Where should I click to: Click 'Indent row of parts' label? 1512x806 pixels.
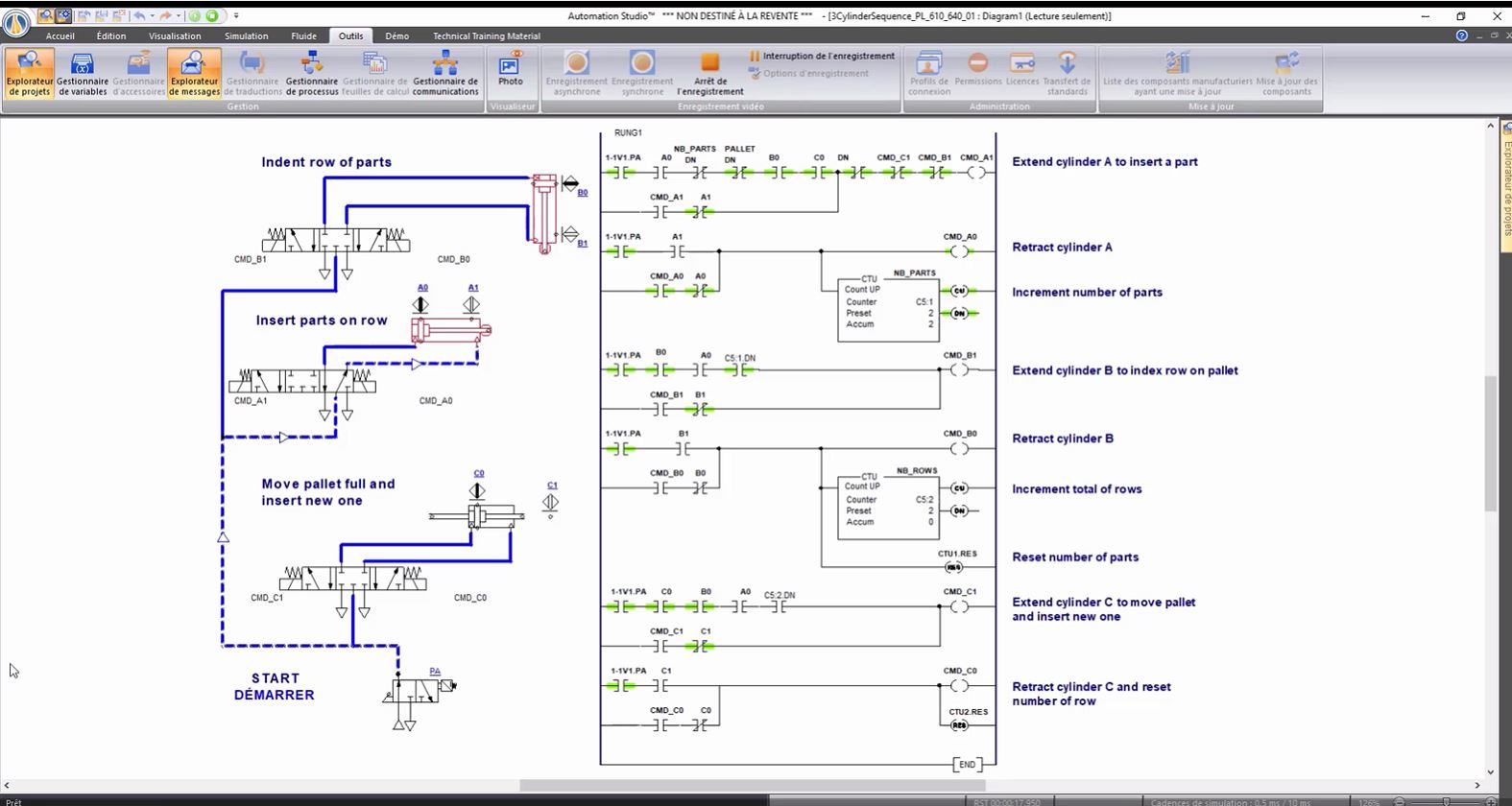(x=326, y=162)
